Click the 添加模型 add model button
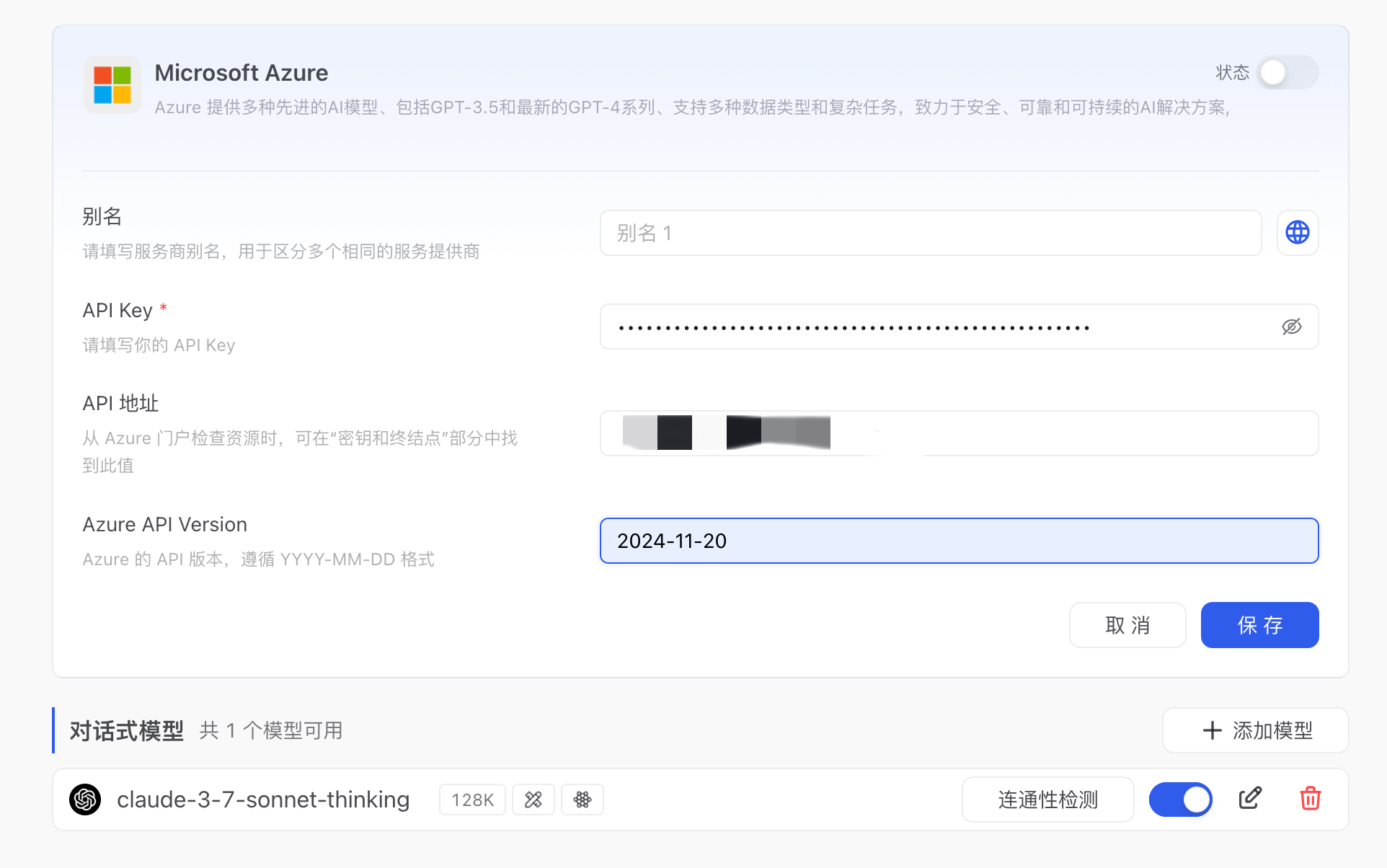The width and height of the screenshot is (1387, 868). [1255, 730]
